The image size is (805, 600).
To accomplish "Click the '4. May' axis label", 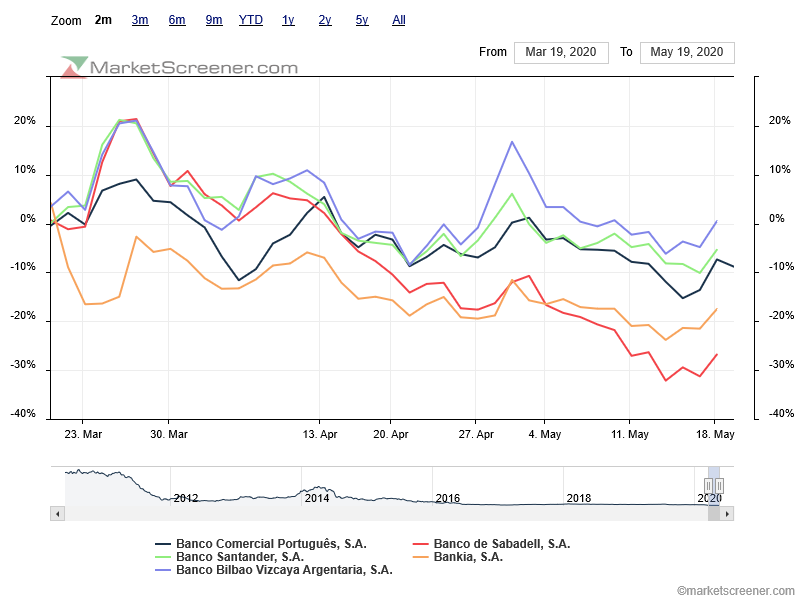I will [545, 434].
